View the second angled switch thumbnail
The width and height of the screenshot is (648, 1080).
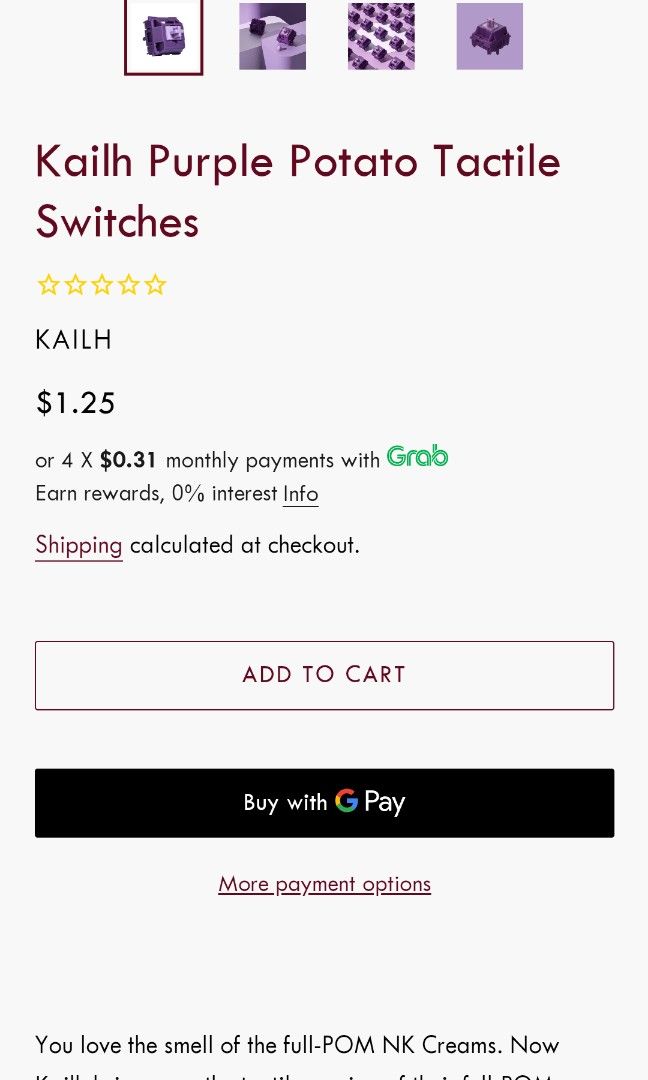[x=272, y=36]
